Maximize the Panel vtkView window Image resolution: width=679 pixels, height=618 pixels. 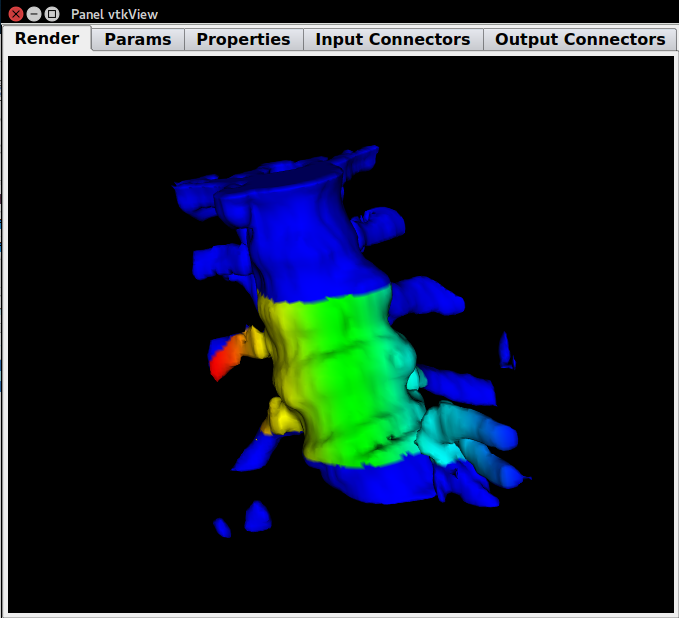(x=52, y=14)
